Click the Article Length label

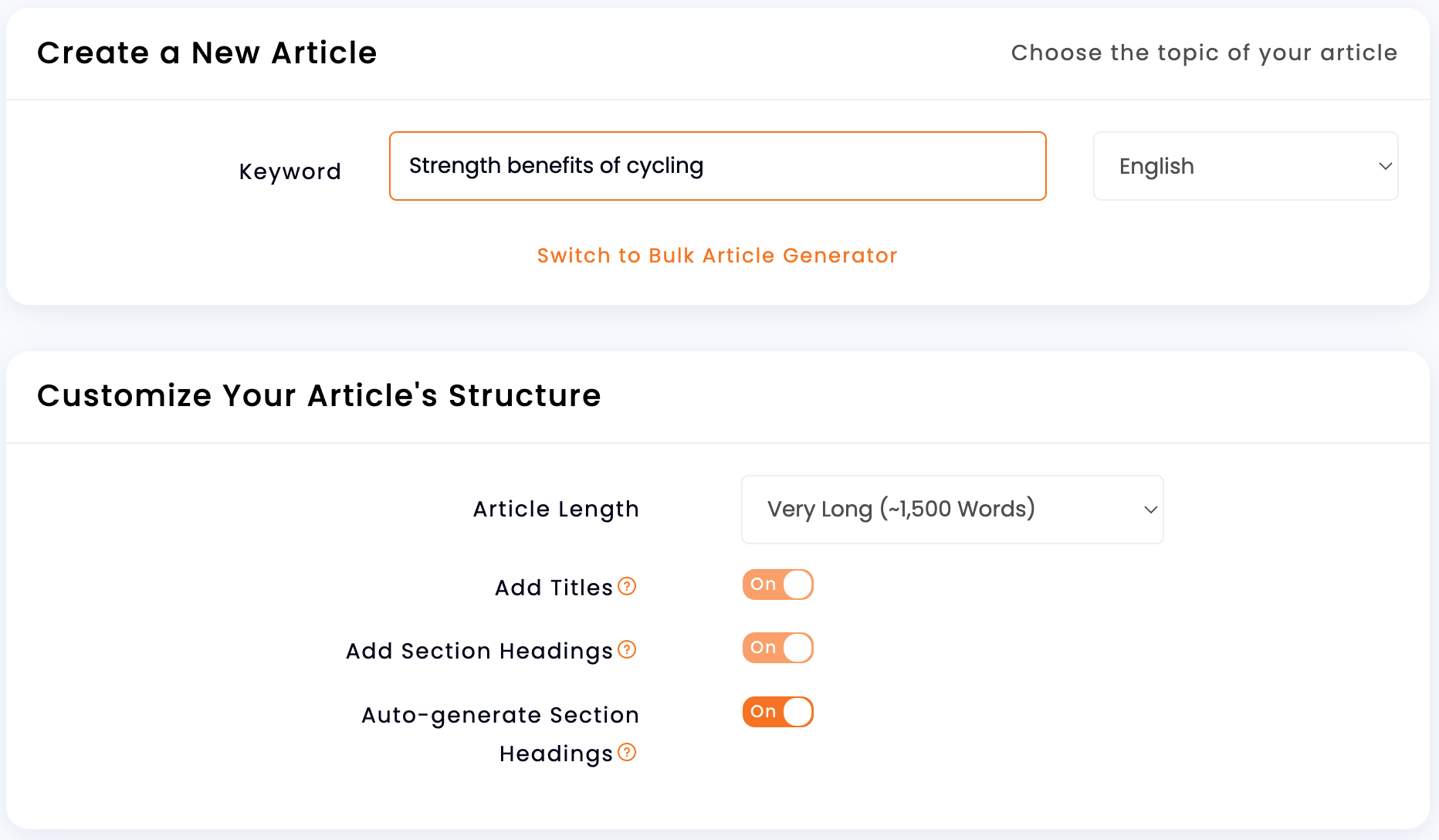click(556, 510)
